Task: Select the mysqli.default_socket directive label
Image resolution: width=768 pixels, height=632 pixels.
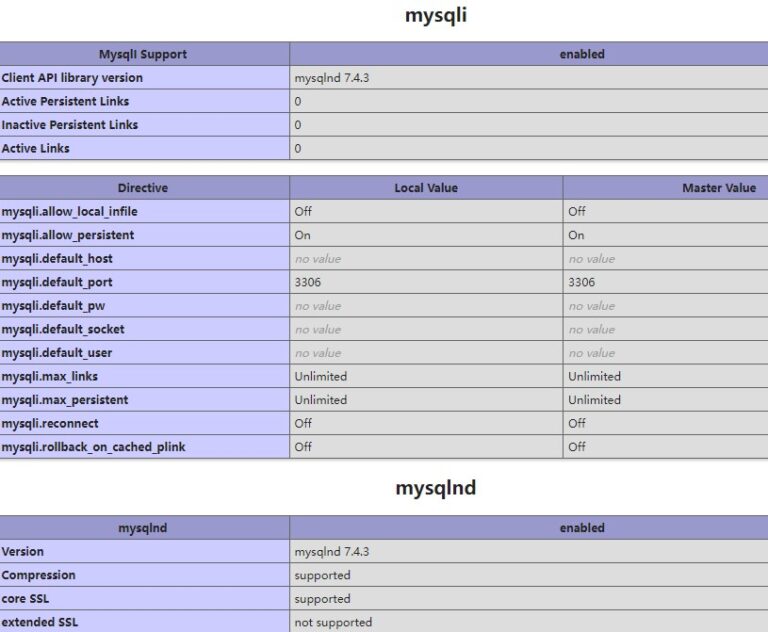Action: click(x=63, y=329)
